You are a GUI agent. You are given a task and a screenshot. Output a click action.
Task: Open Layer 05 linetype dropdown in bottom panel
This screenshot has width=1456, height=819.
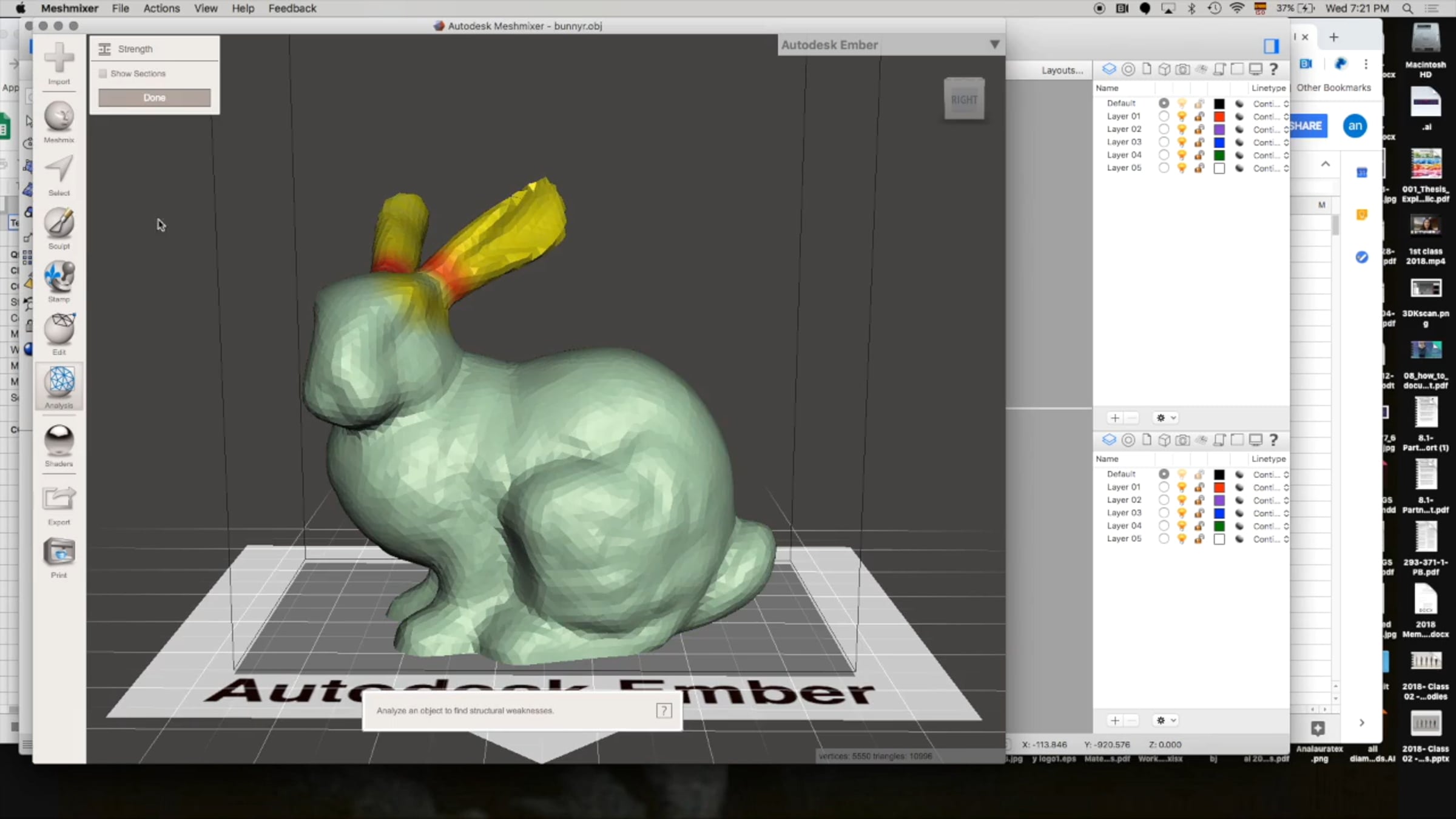click(x=1270, y=539)
